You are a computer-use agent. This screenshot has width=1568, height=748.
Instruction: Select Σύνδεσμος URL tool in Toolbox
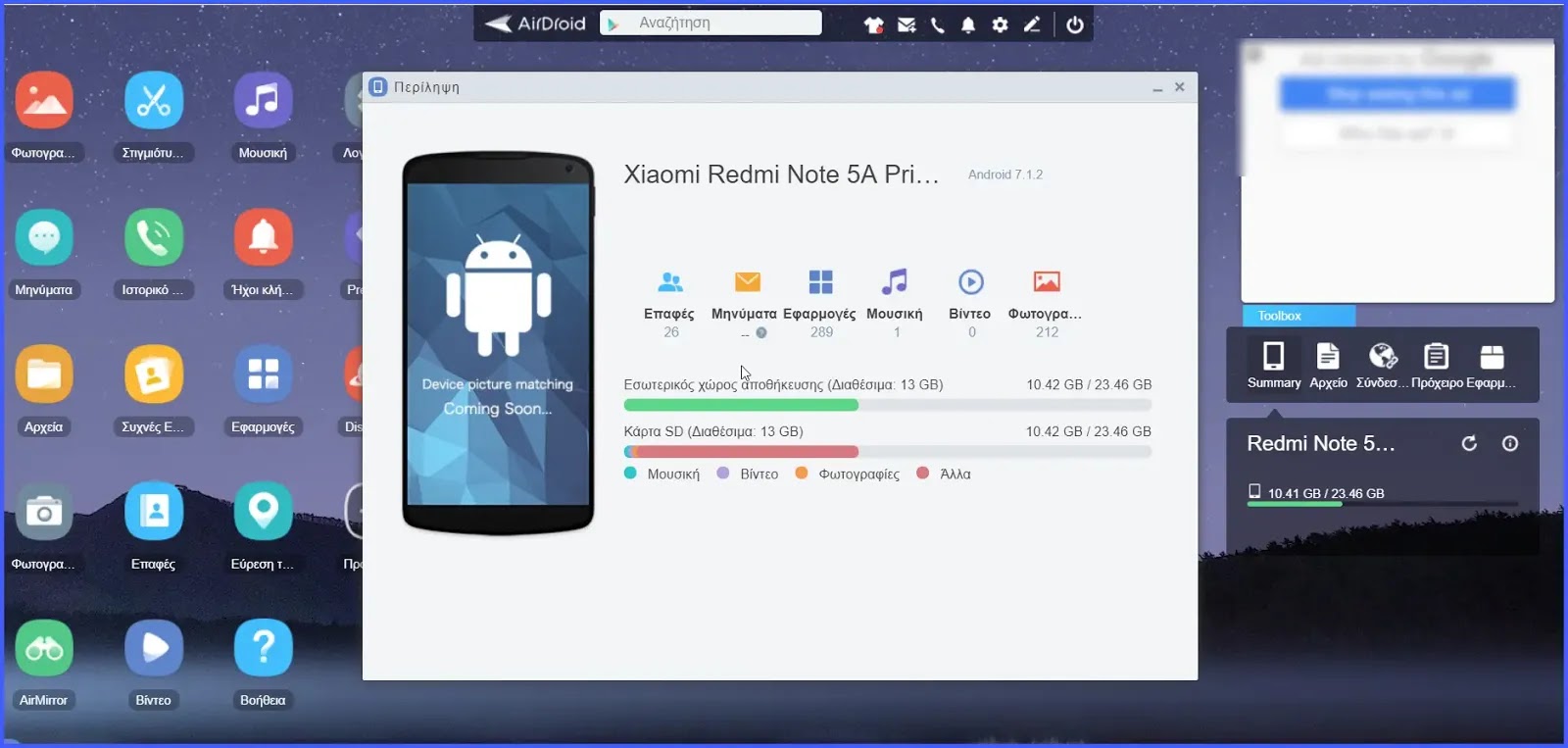pos(1382,365)
